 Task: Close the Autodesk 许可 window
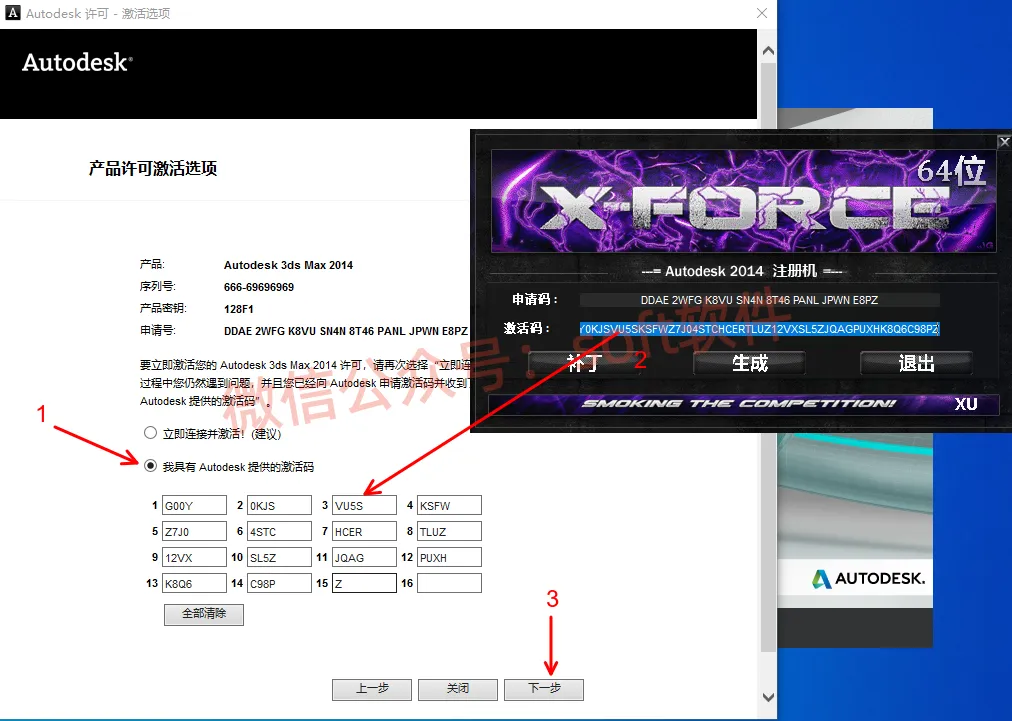(762, 13)
